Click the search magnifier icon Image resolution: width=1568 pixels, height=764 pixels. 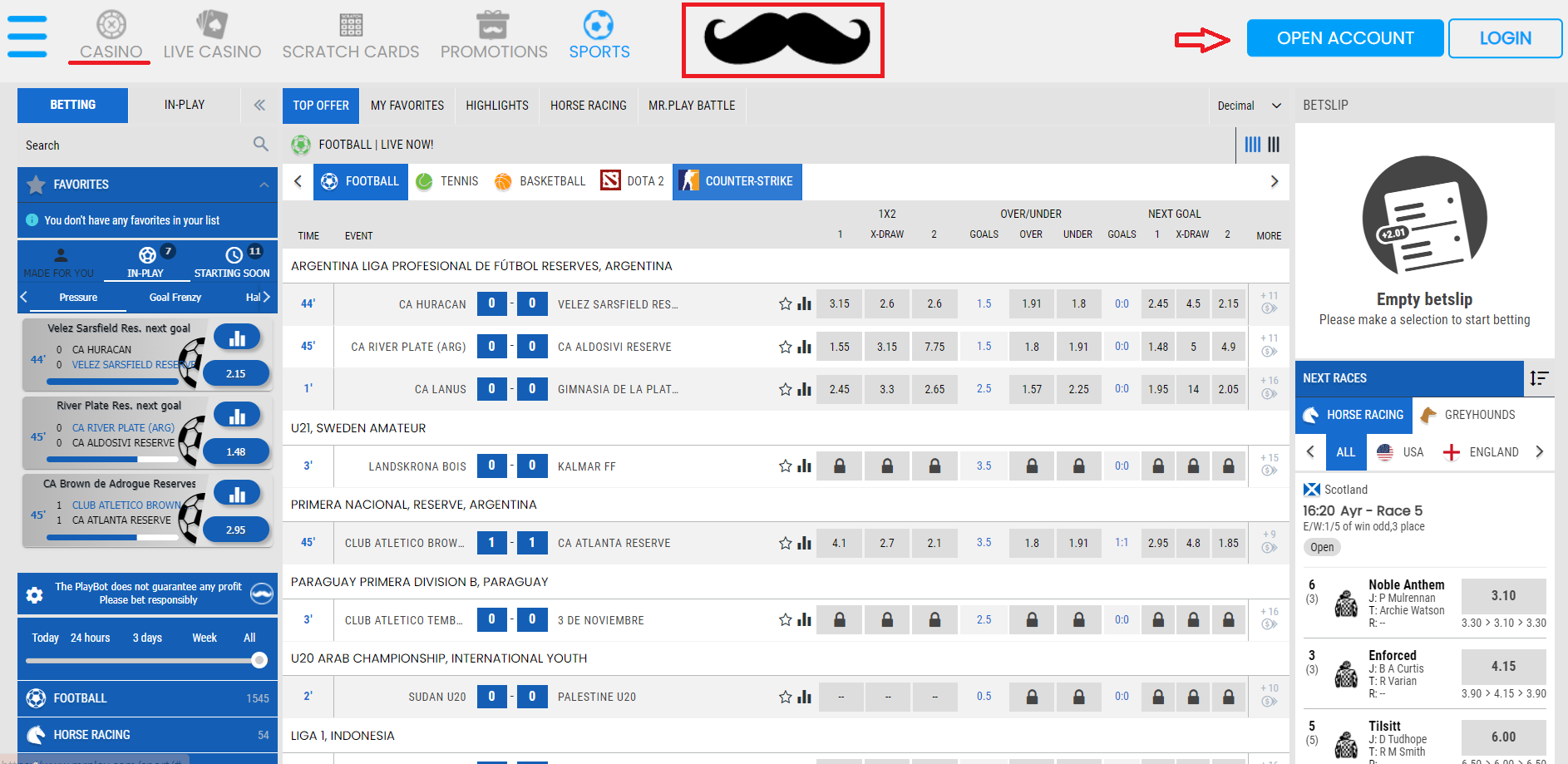(261, 144)
